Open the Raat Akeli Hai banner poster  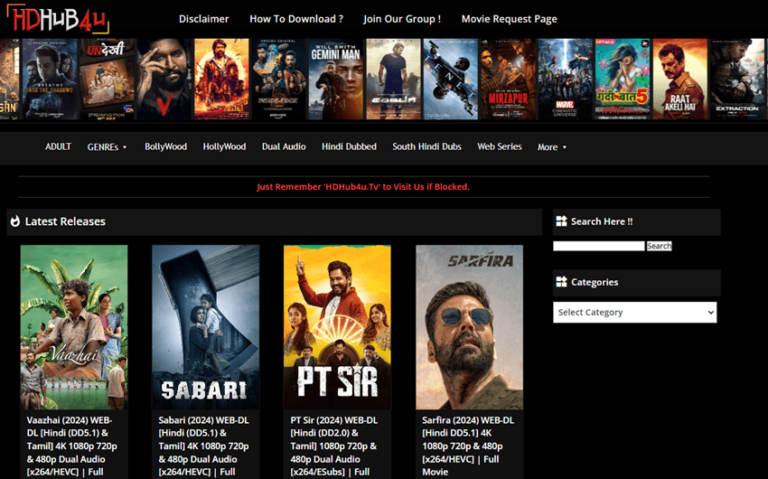(x=680, y=79)
